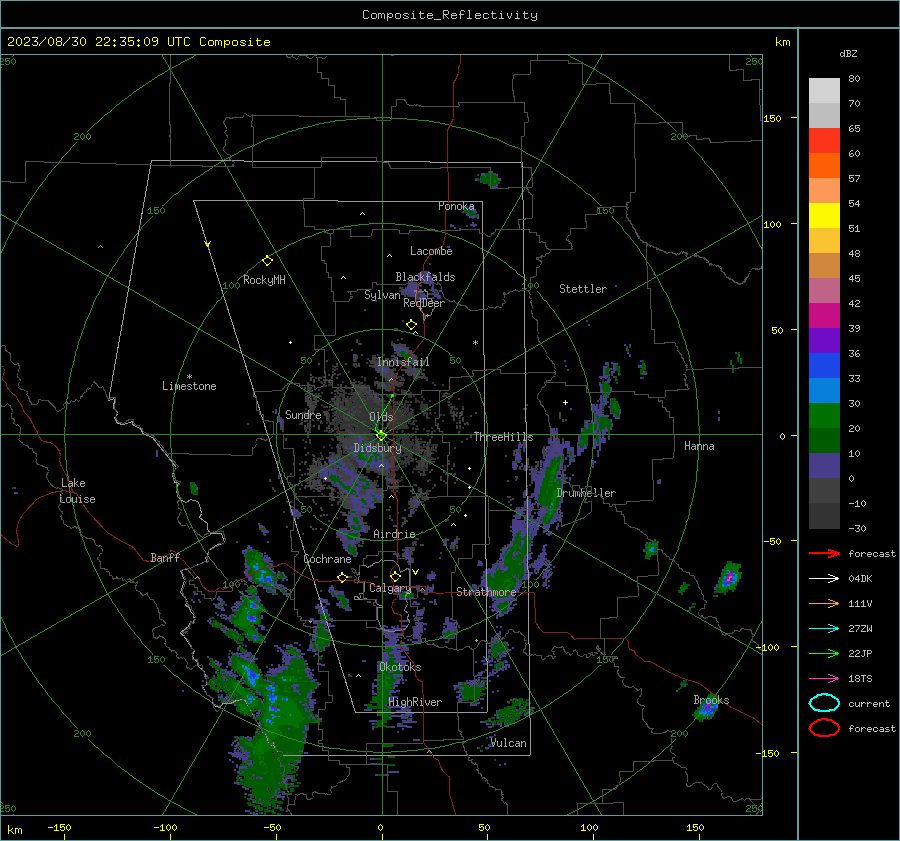Click the yellow 51 dBZ color swatch
900x841 pixels.
(x=824, y=216)
